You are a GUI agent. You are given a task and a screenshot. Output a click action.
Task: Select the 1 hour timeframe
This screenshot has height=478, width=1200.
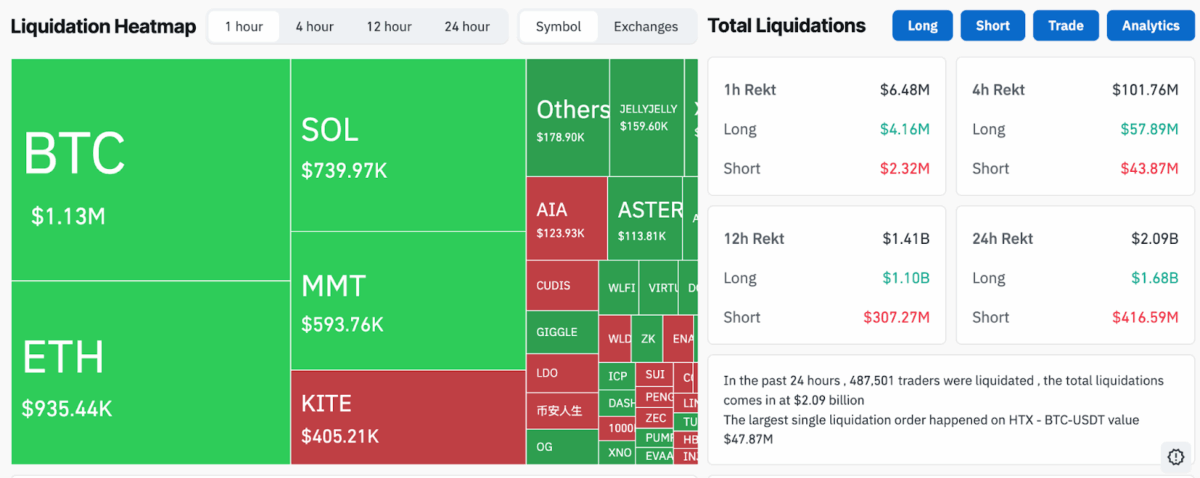[x=244, y=27]
